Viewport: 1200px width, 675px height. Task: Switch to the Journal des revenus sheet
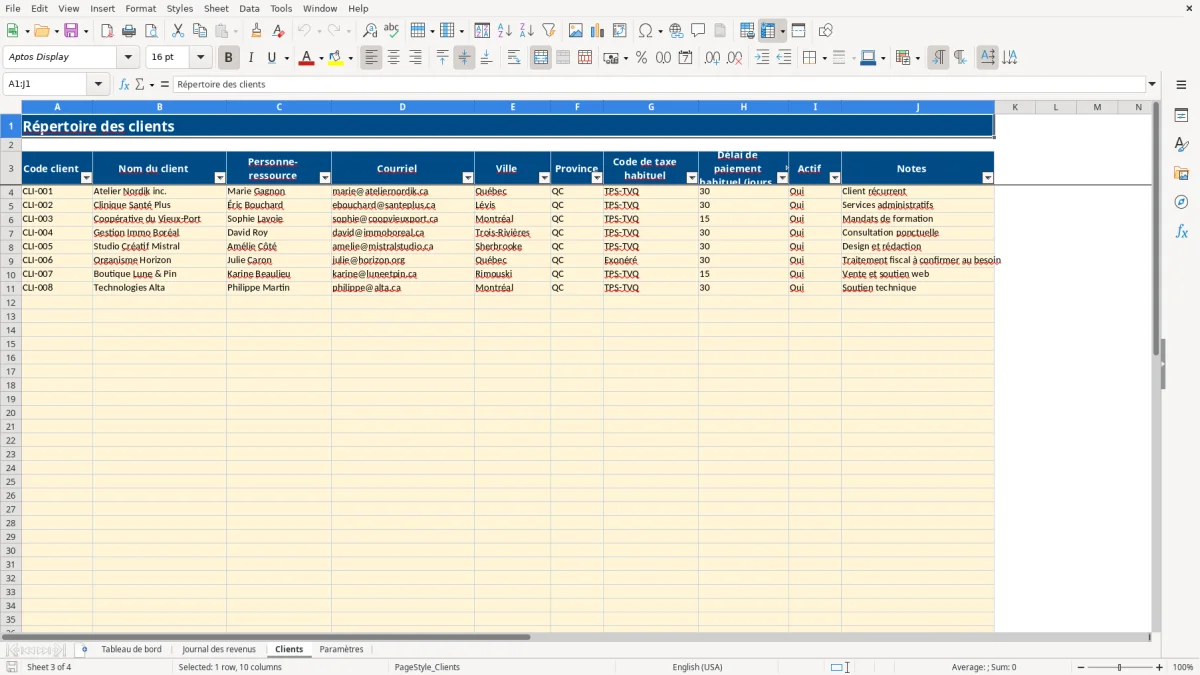(219, 649)
